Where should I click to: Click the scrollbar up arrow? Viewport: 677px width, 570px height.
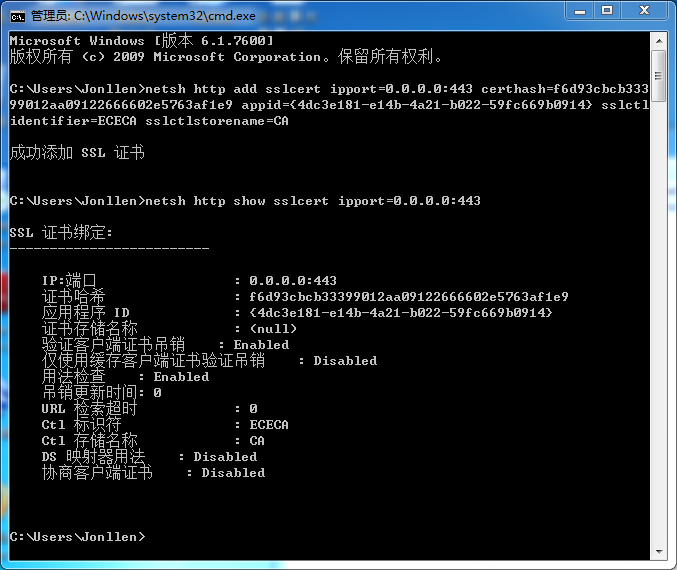coord(659,41)
